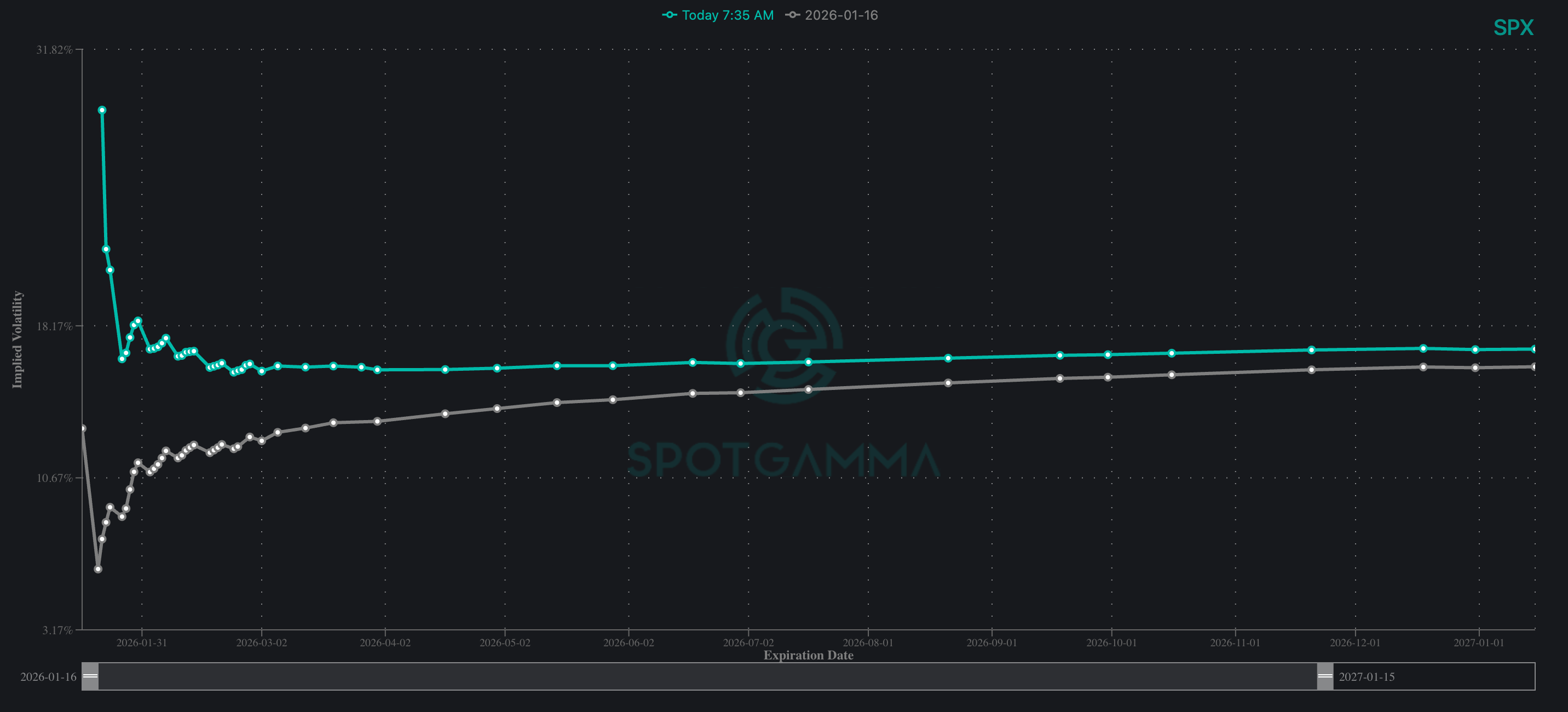Click the 2026-01-31 x-axis tick label

tap(141, 642)
